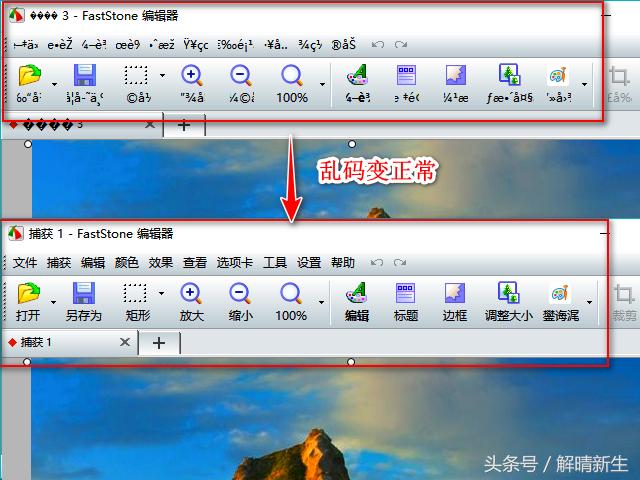
Task: Open the 设置 menu in the lower window
Action: pos(309,262)
